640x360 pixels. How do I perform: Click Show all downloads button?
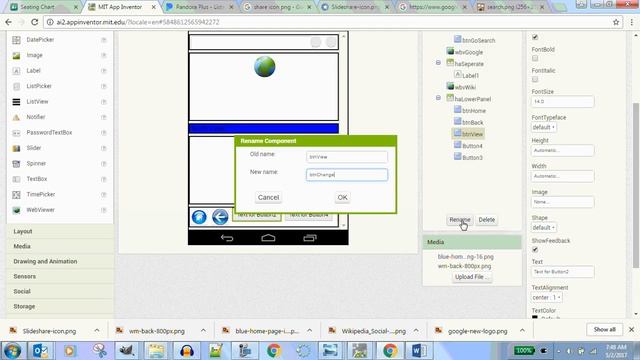point(604,329)
